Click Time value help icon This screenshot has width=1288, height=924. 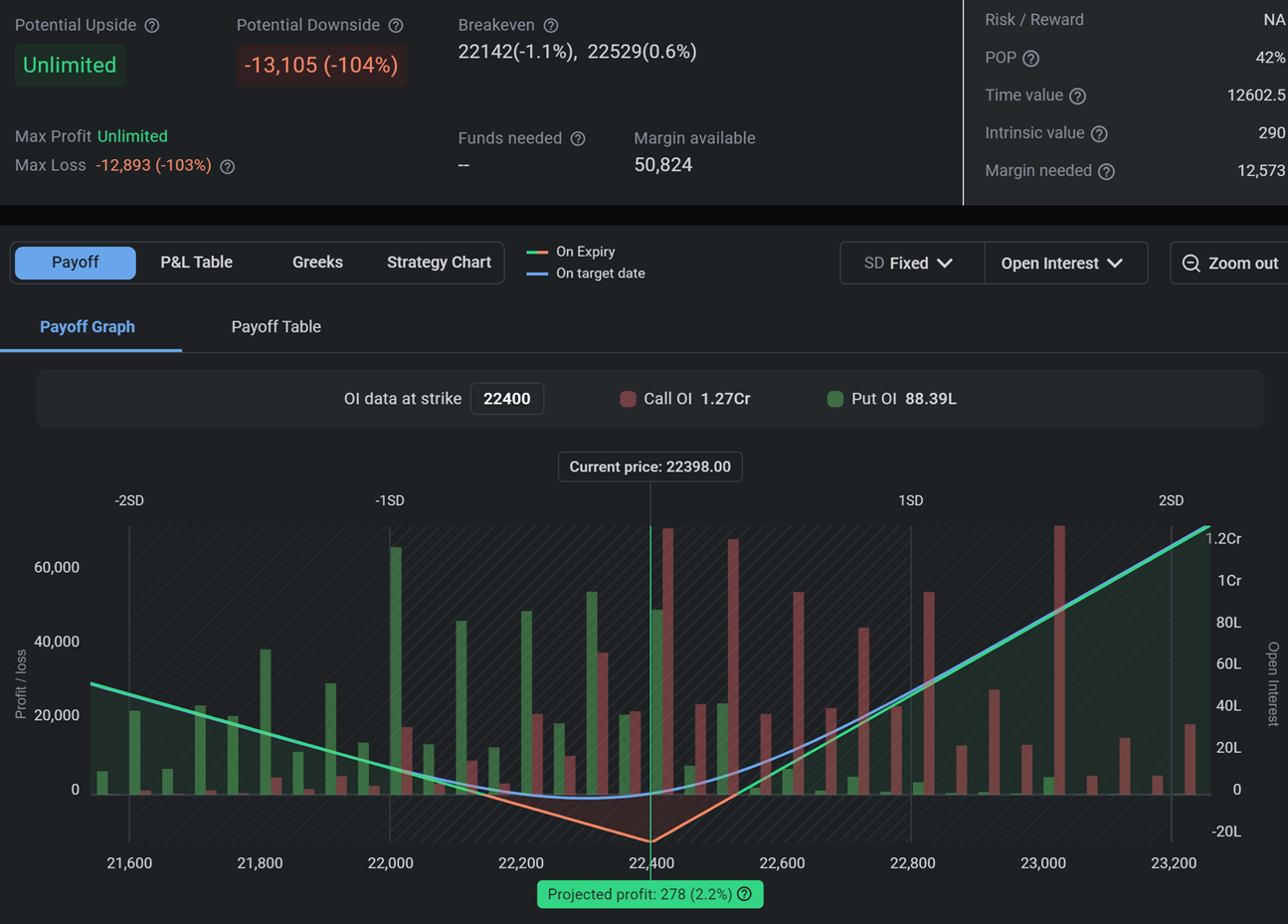(x=1078, y=96)
